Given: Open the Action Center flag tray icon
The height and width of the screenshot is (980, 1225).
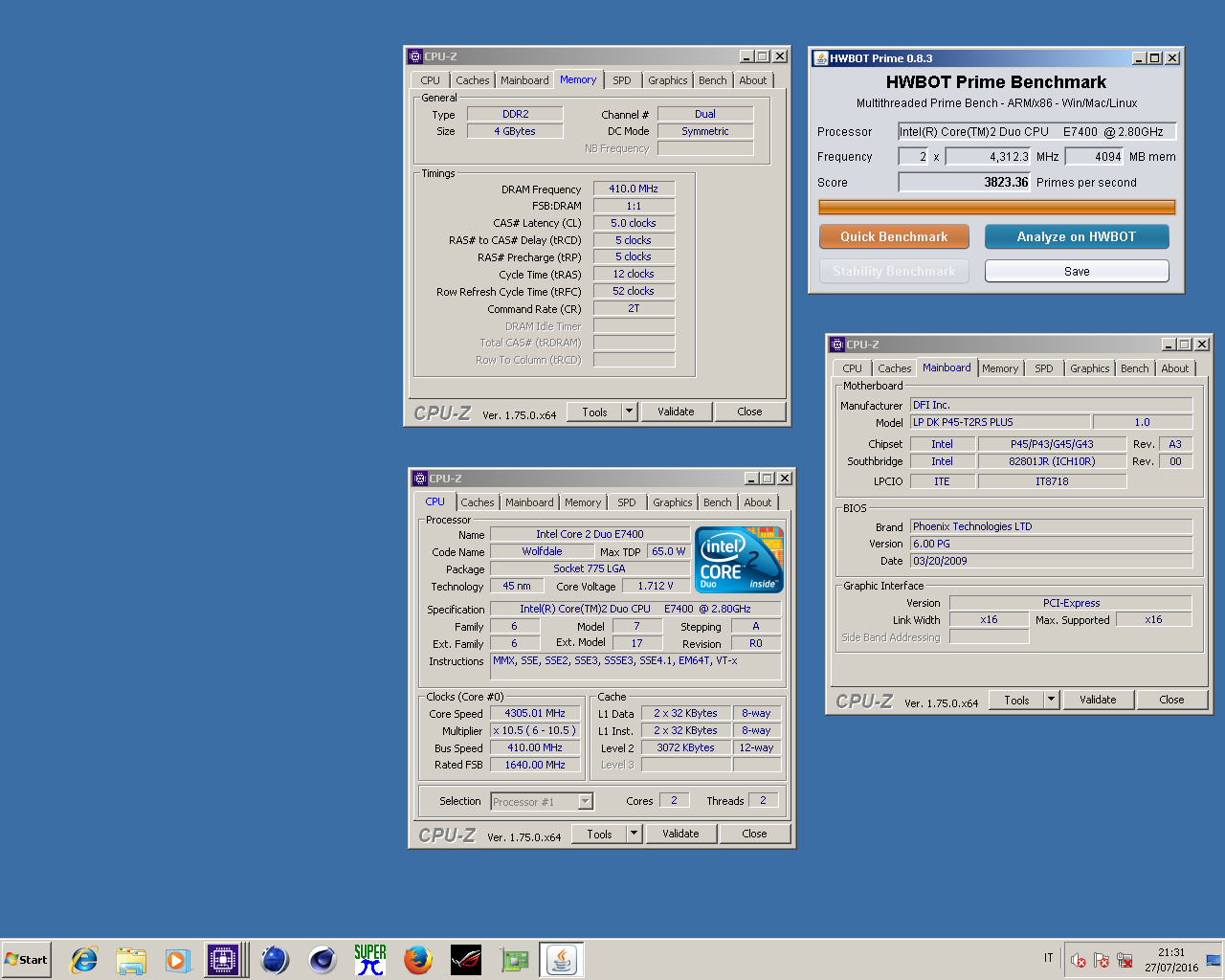Looking at the screenshot, I should click(x=1102, y=960).
